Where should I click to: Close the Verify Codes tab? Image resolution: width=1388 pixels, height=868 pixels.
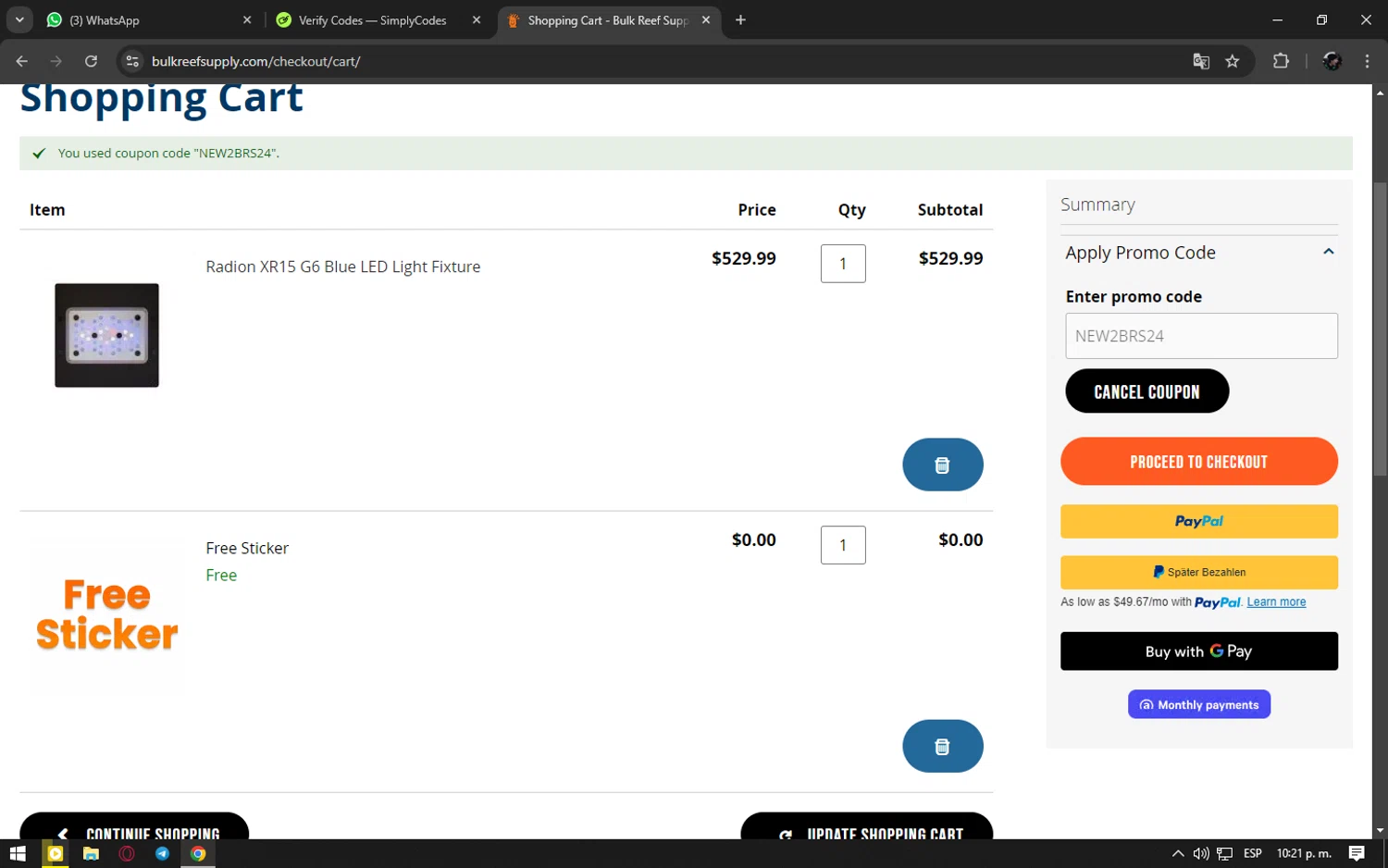[x=477, y=20]
